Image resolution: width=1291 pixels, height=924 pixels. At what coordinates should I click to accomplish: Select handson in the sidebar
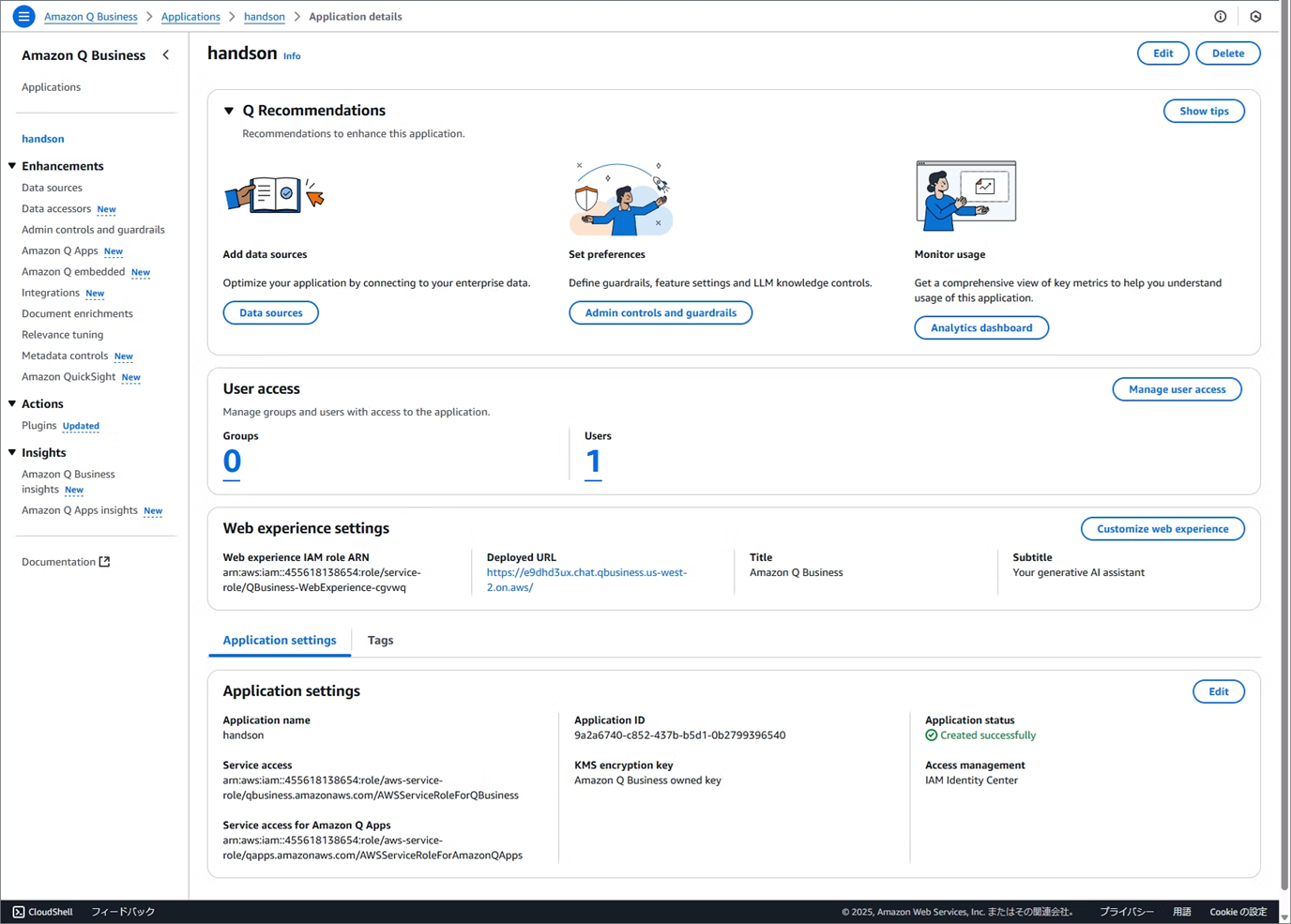pyautogui.click(x=43, y=139)
